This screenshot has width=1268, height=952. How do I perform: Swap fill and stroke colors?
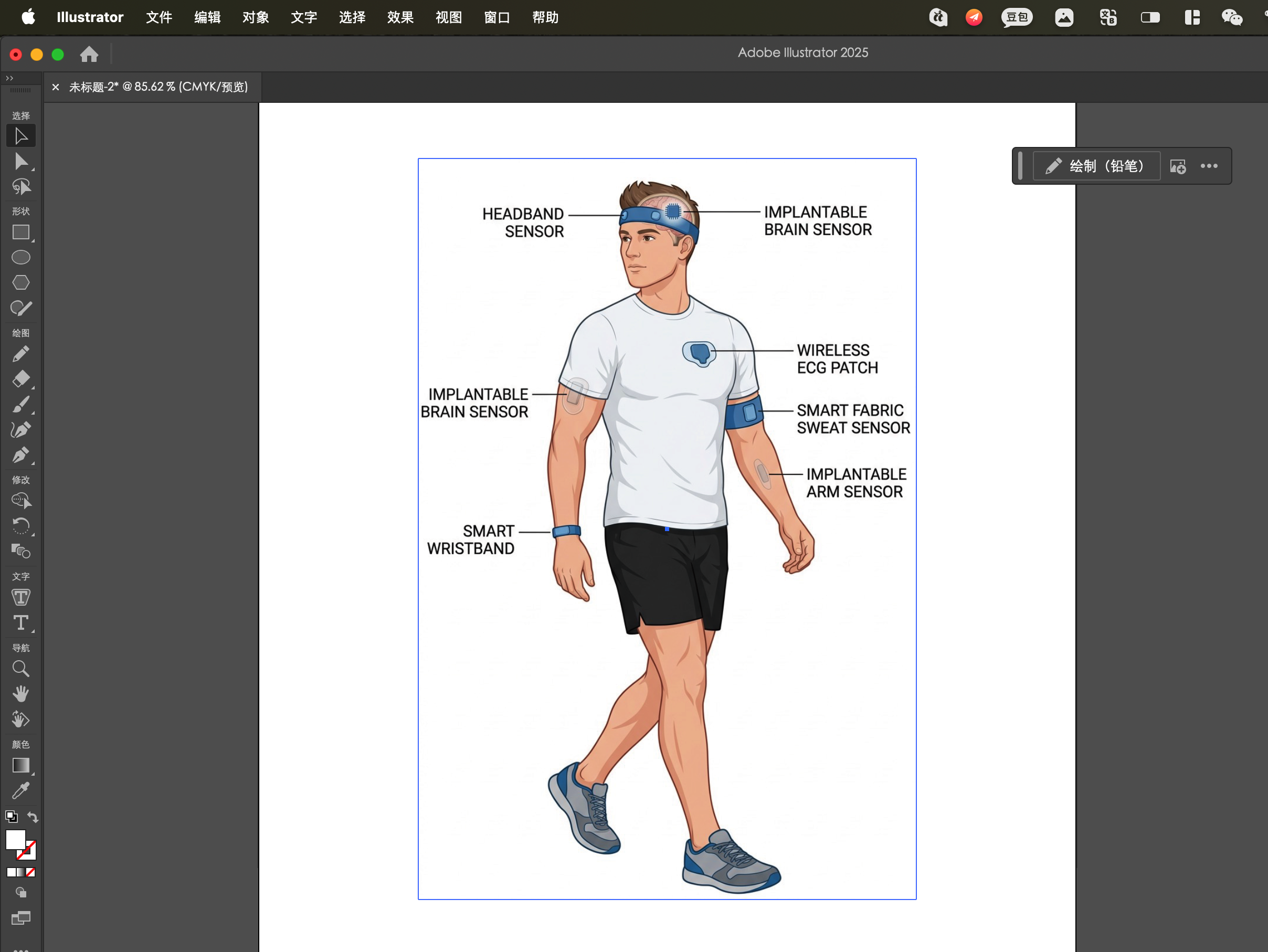[x=33, y=817]
